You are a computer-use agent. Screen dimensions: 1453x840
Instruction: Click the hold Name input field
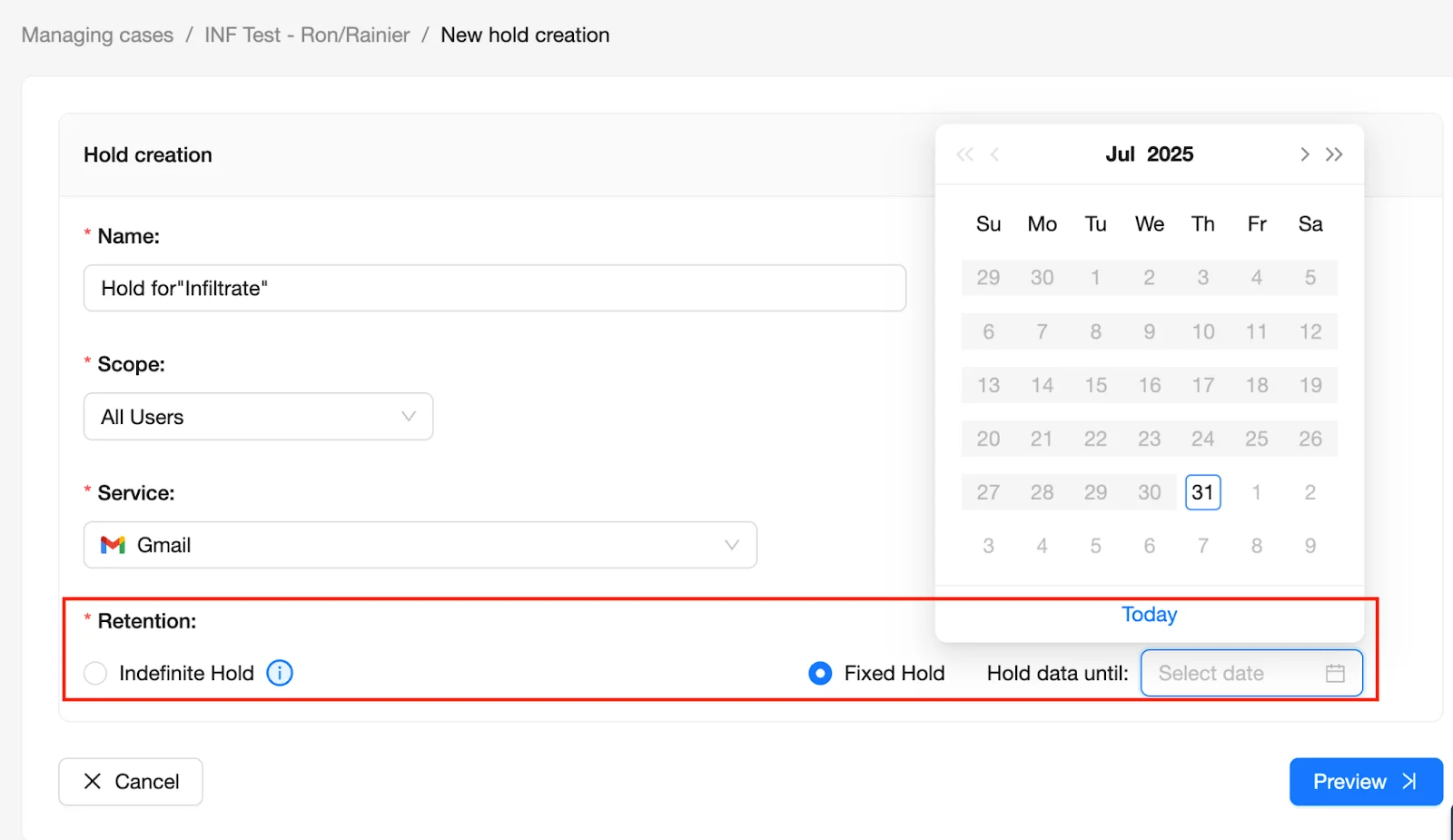[495, 288]
